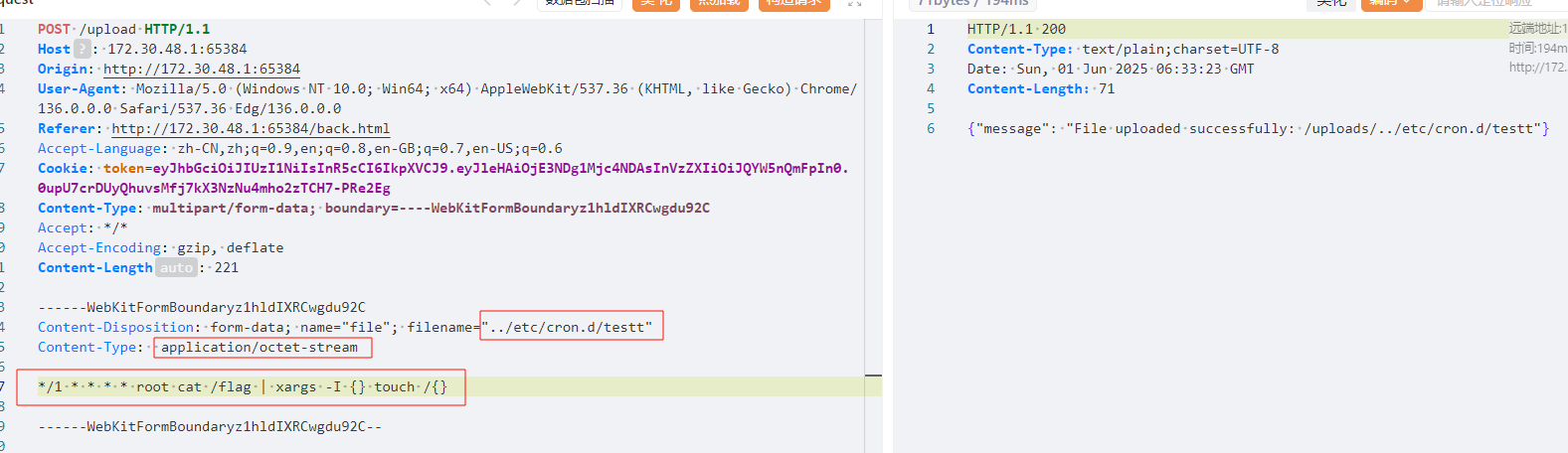The image size is (1568, 453).
Task: Click the boundary=----WebKitFormBoundary value
Action: tap(517, 208)
